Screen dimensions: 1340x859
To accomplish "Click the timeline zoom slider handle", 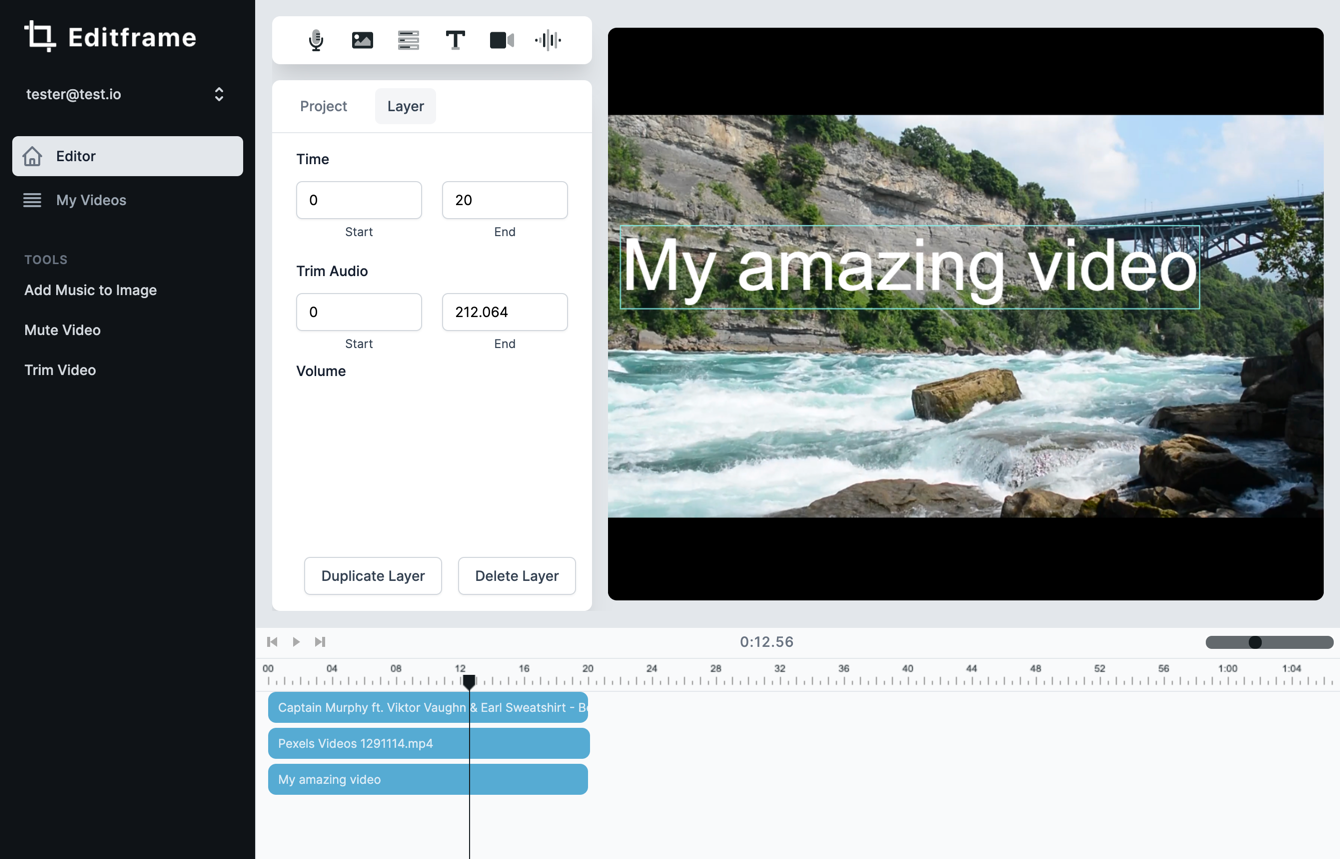I will (1255, 642).
